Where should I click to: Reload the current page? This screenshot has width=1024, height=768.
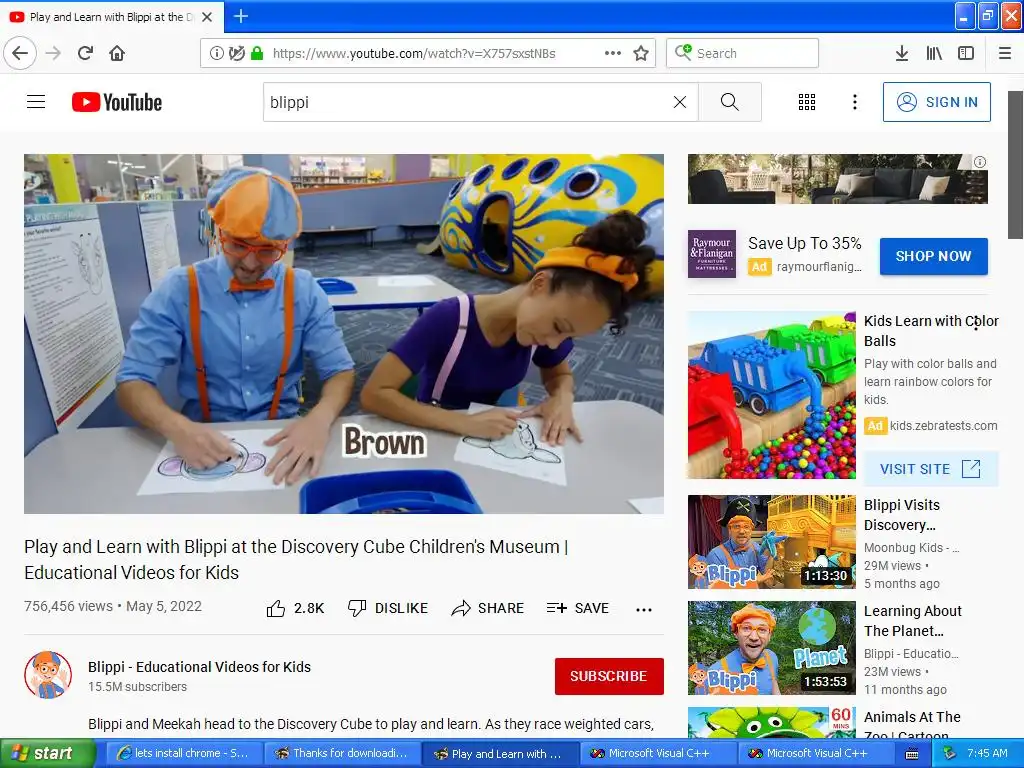coord(85,53)
